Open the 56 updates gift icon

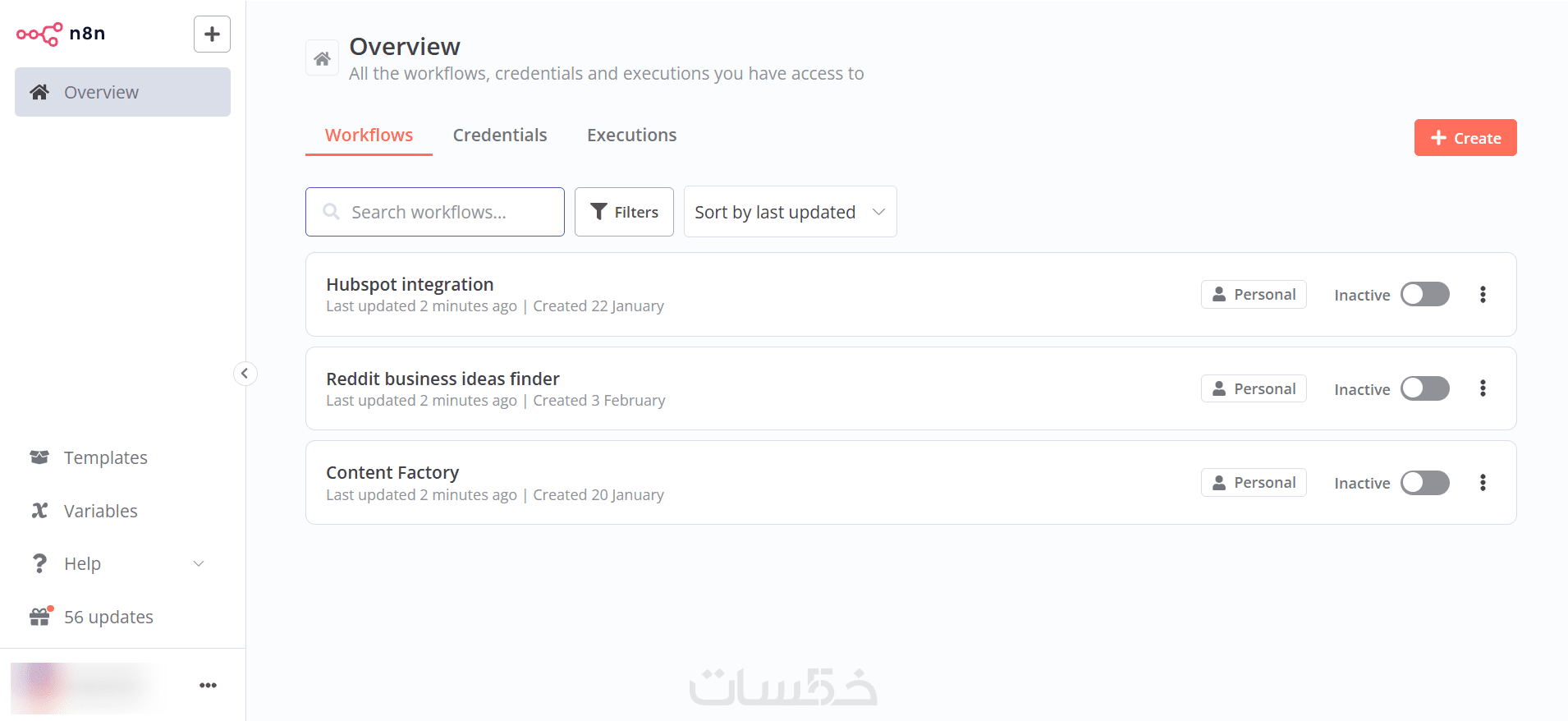pyautogui.click(x=39, y=617)
